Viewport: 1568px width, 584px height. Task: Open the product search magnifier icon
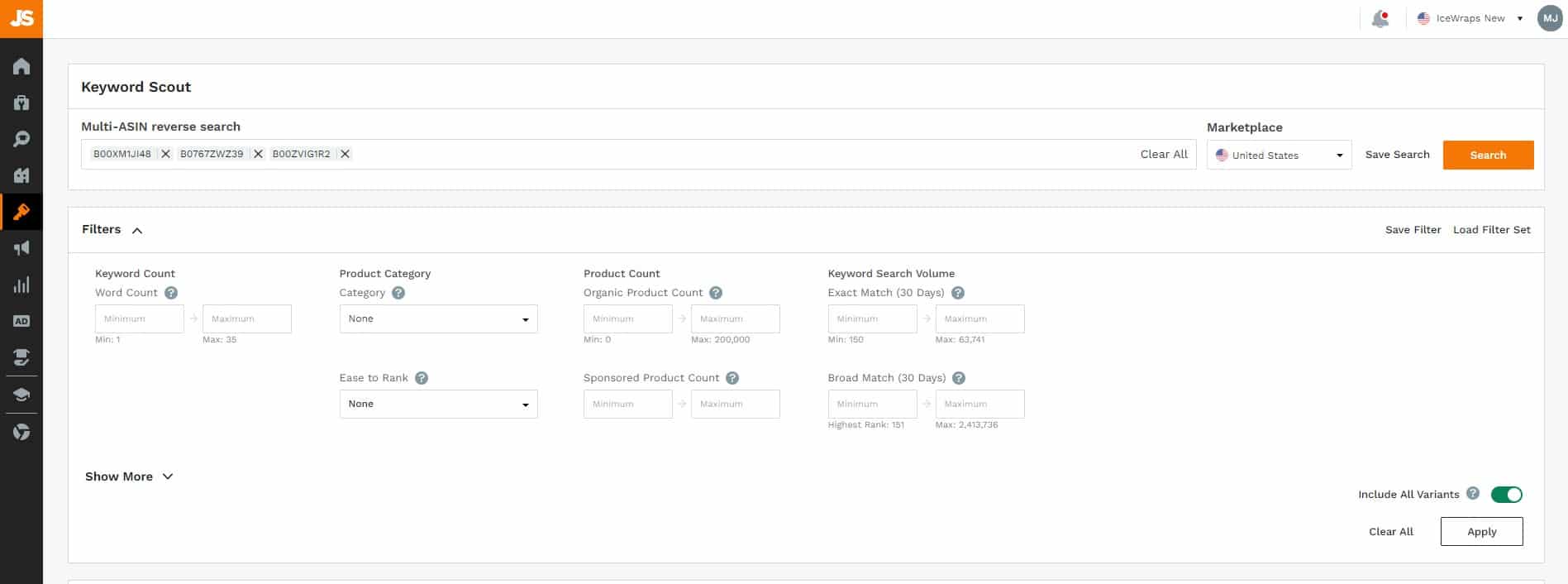click(x=21, y=139)
